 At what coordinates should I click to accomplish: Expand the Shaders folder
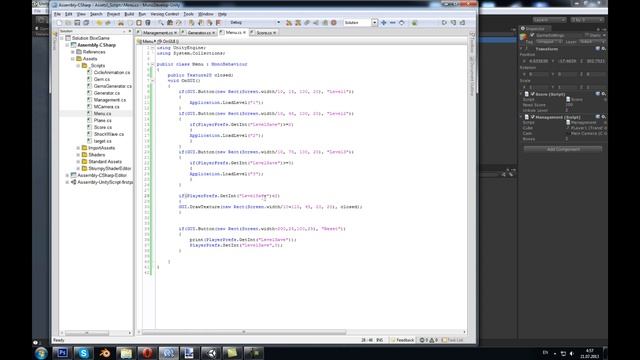click(x=78, y=155)
